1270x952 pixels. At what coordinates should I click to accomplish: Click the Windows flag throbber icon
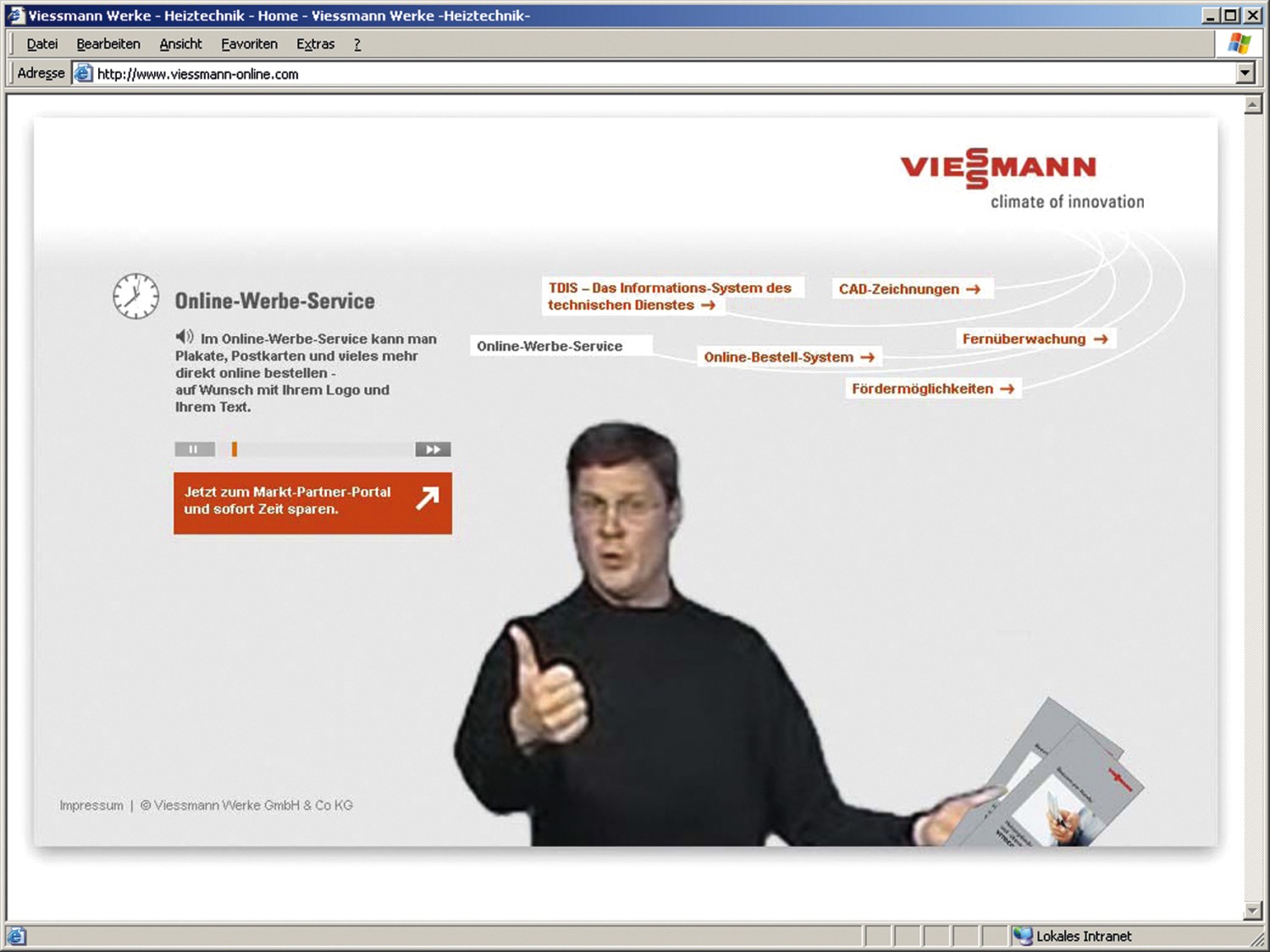(x=1240, y=43)
